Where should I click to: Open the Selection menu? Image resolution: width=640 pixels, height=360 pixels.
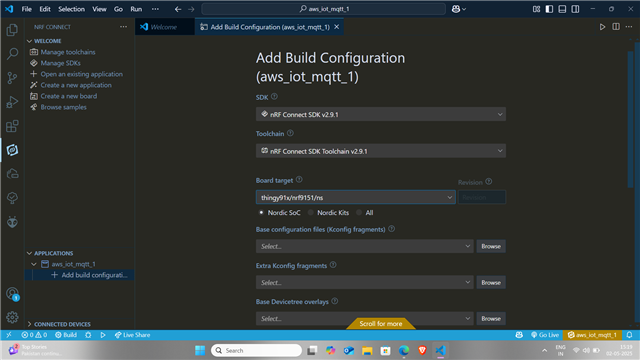(71, 9)
